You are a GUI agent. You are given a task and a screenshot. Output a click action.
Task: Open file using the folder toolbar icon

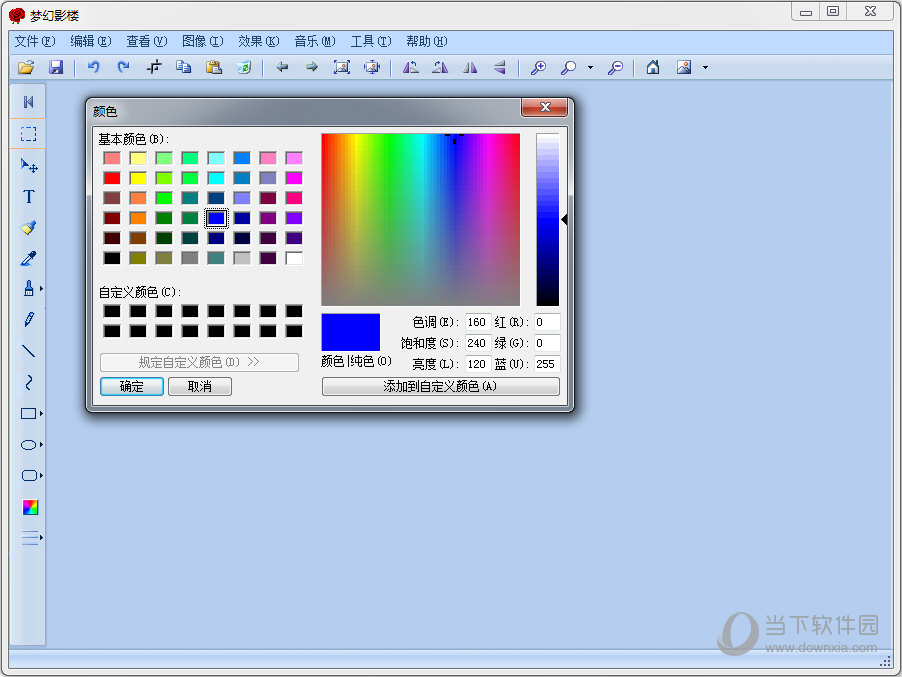(25, 67)
